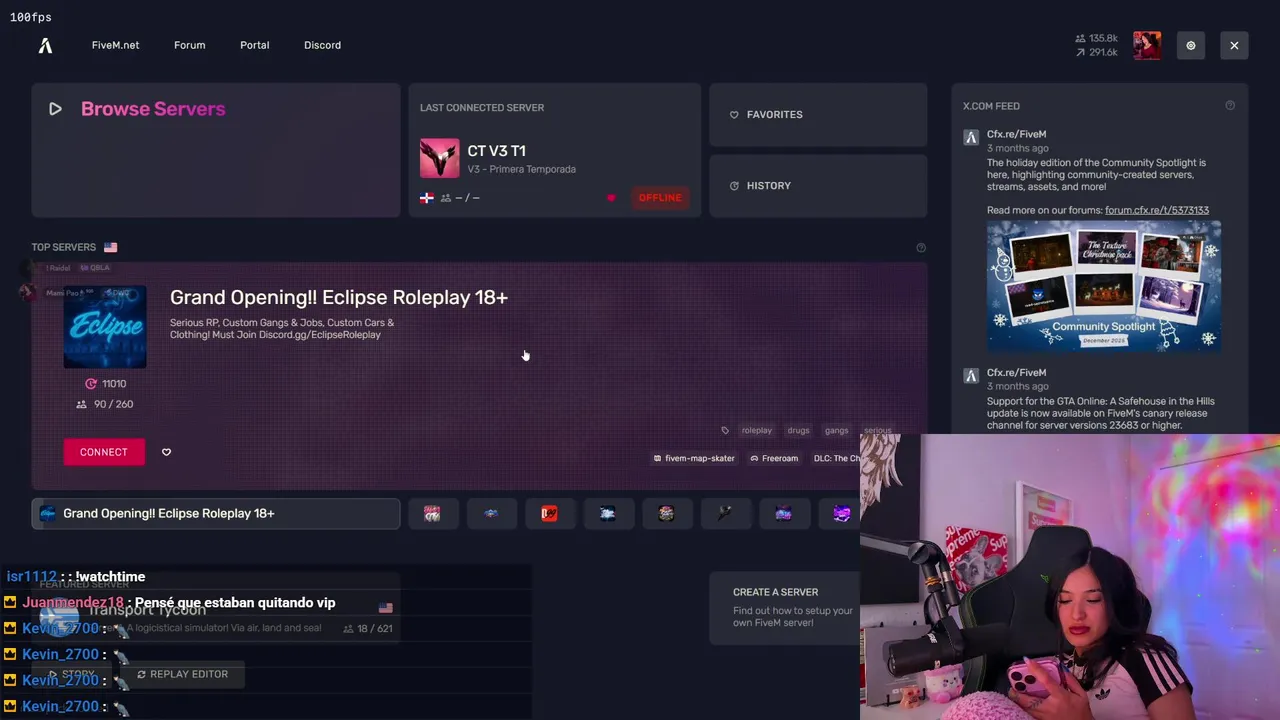Open the Replay Editor
The height and width of the screenshot is (720, 1280).
182,674
